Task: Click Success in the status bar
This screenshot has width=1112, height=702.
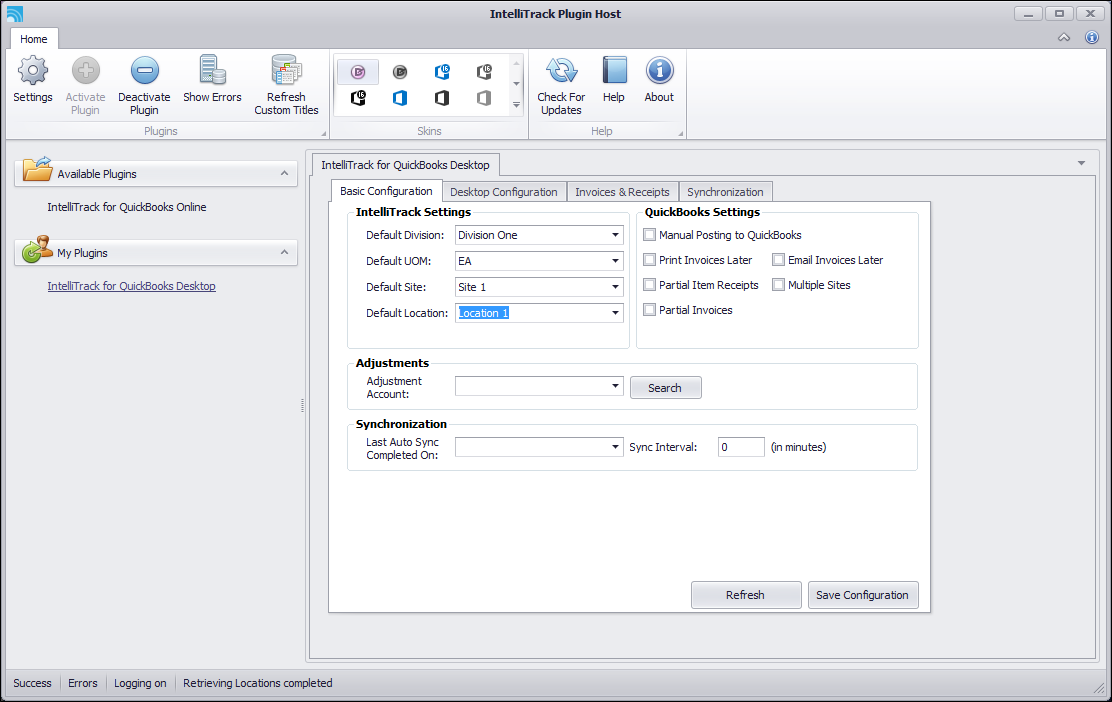Action: (x=32, y=683)
